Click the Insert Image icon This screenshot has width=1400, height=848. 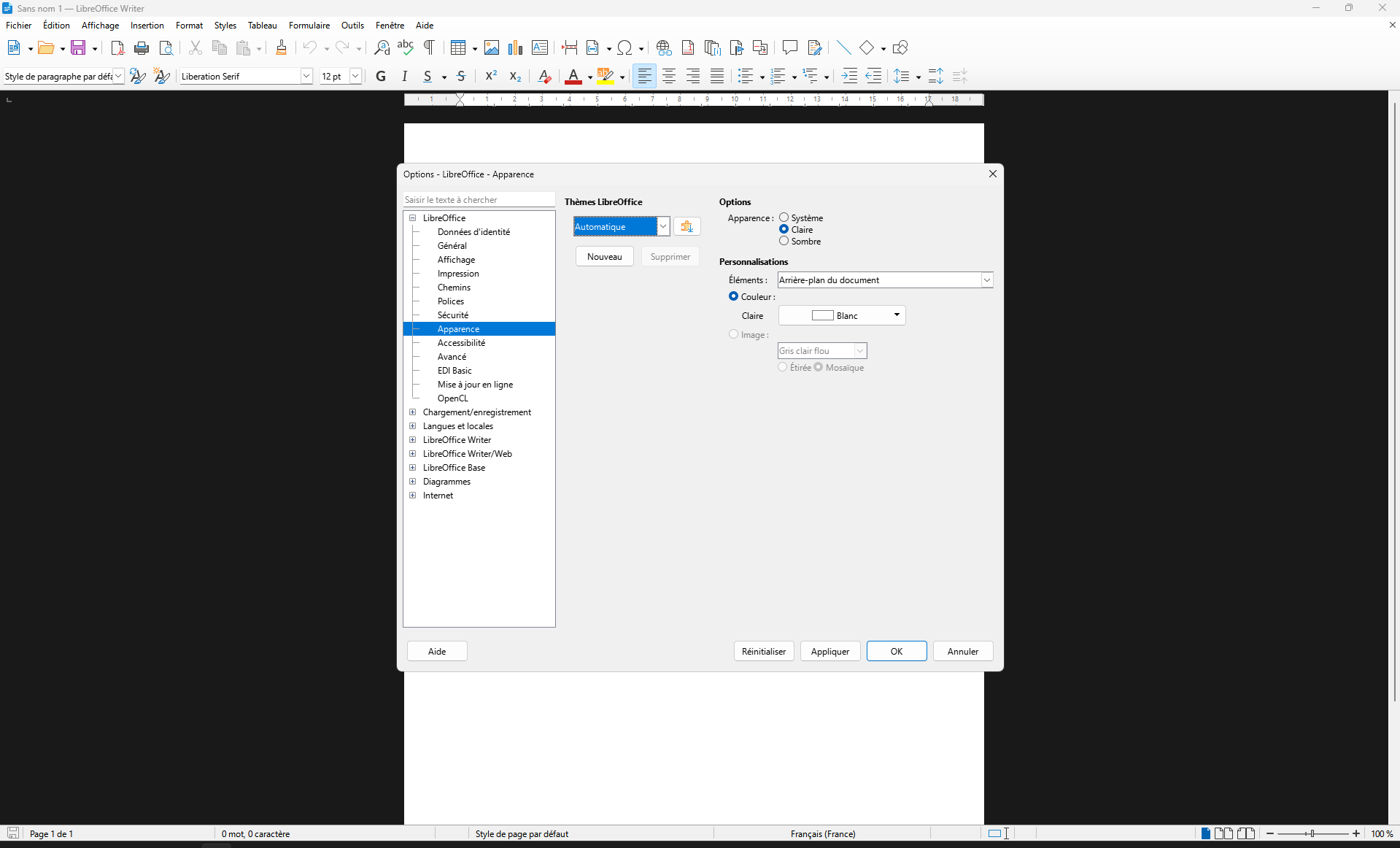coord(492,48)
